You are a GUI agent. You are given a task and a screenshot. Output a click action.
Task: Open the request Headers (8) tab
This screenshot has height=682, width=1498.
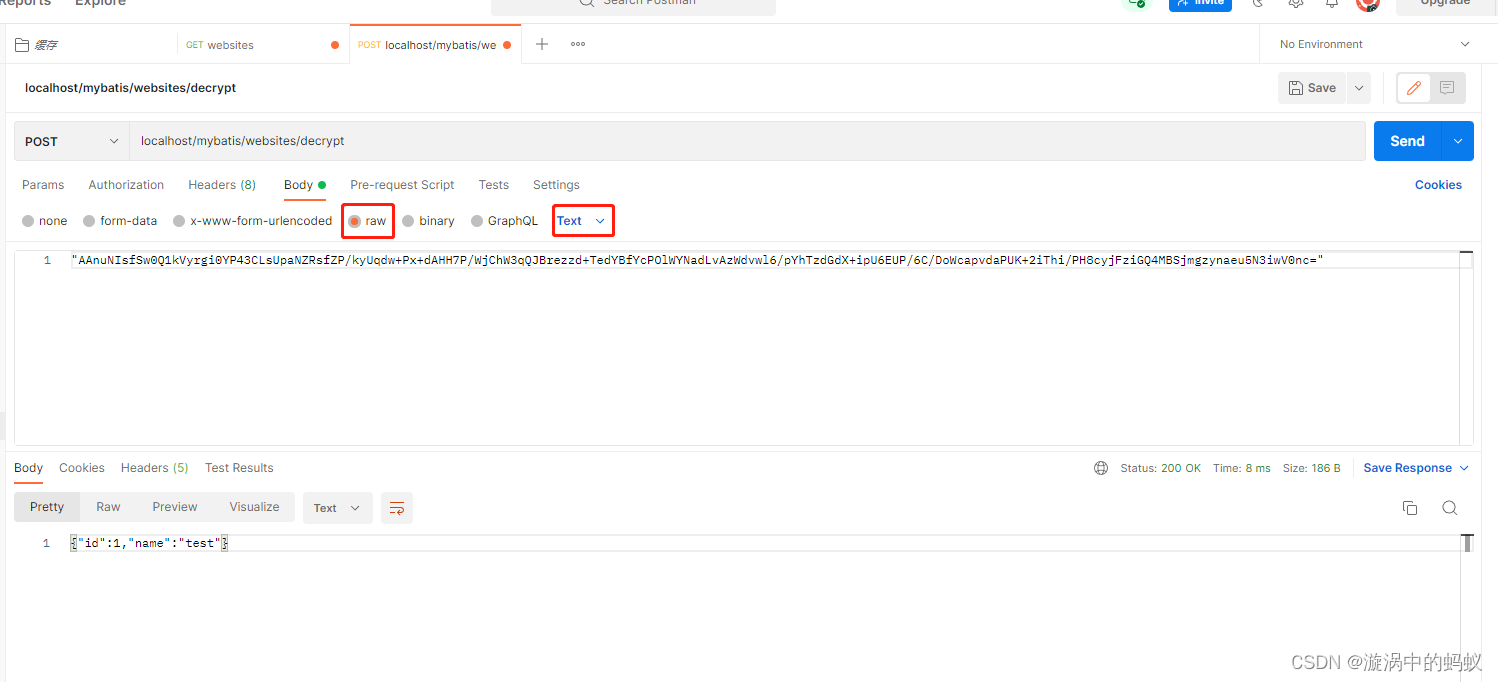coord(222,185)
